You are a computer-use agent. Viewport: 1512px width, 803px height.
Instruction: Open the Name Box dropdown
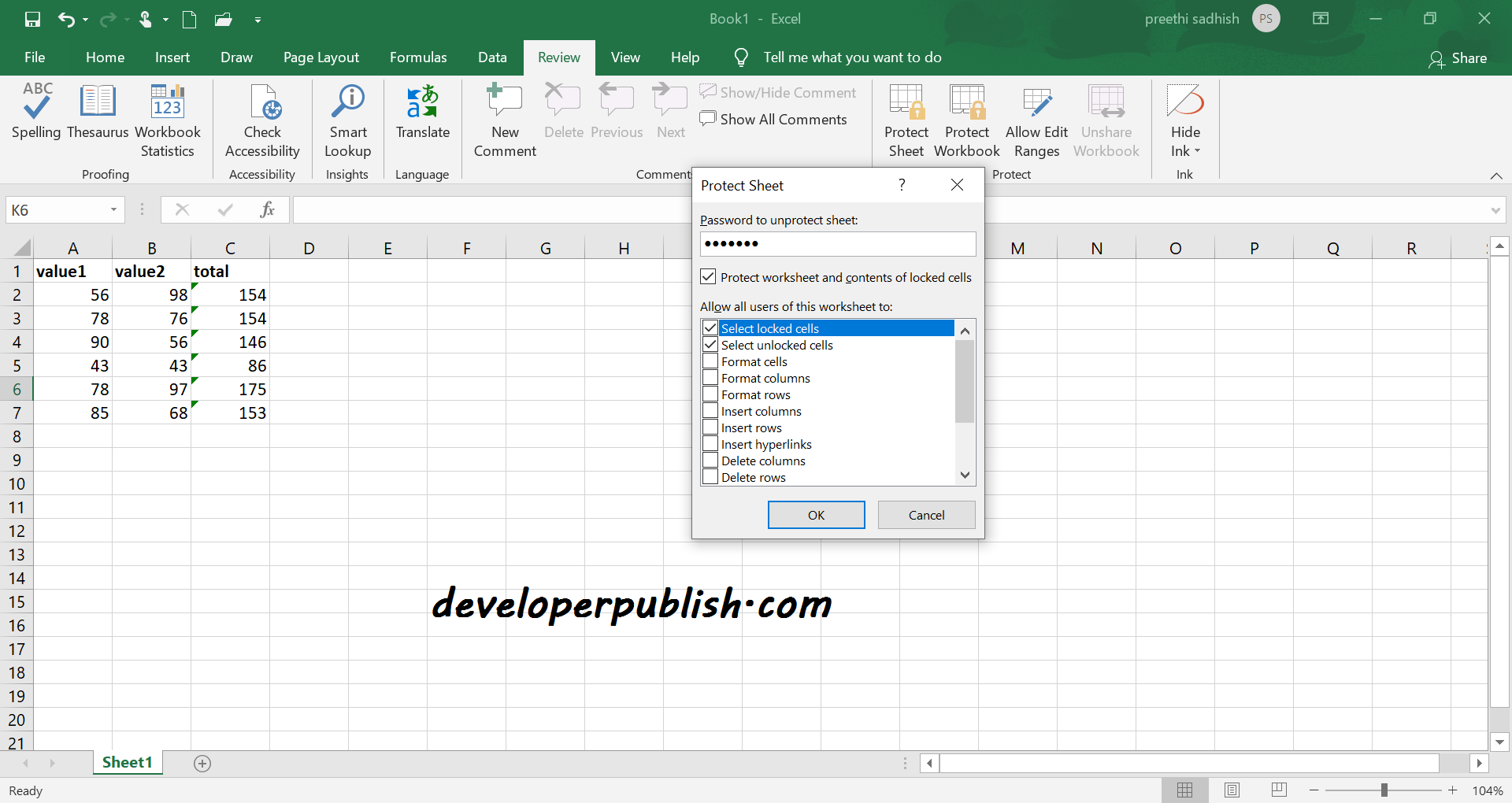(113, 209)
